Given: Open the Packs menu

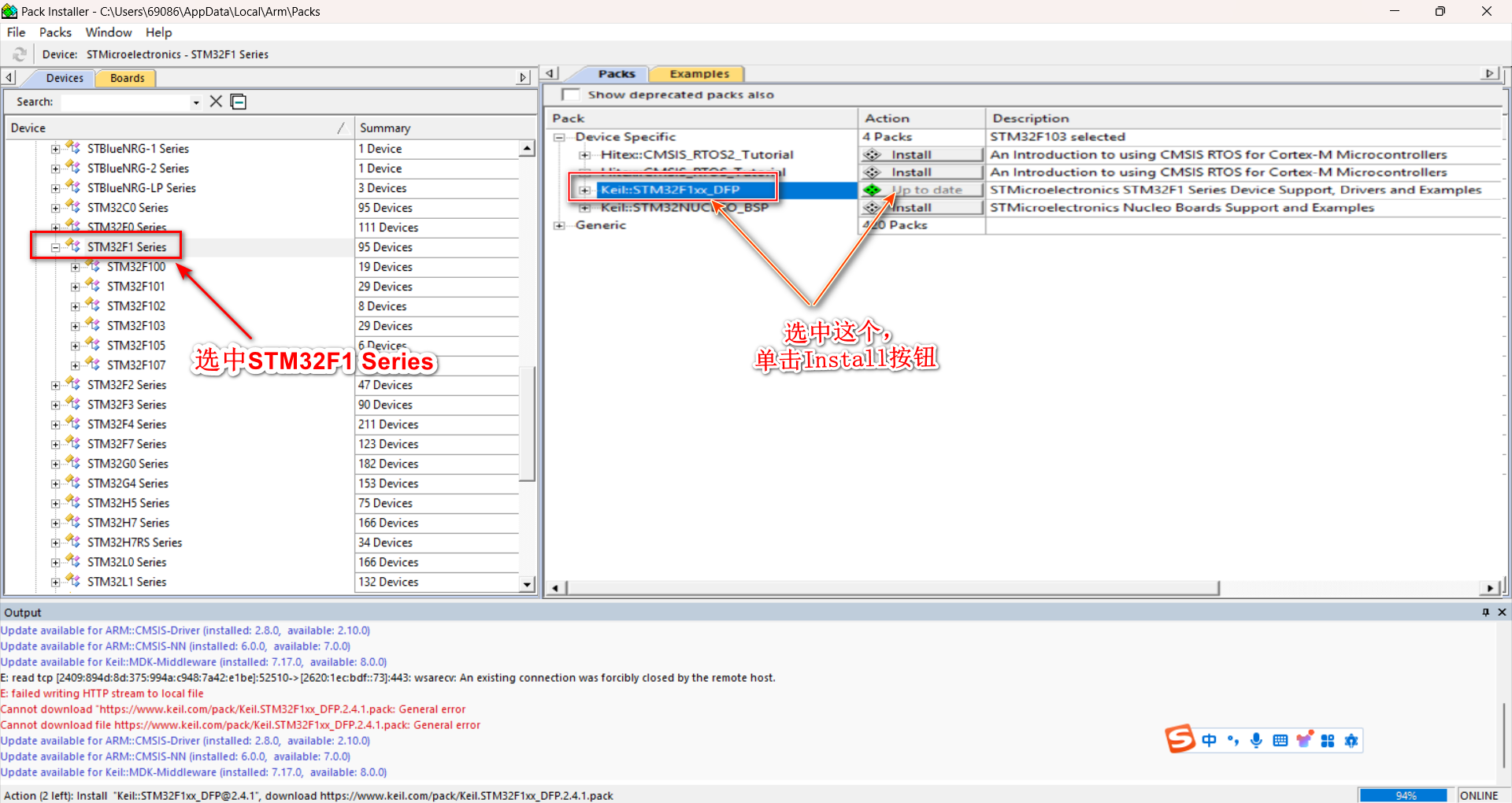Looking at the screenshot, I should click(55, 32).
